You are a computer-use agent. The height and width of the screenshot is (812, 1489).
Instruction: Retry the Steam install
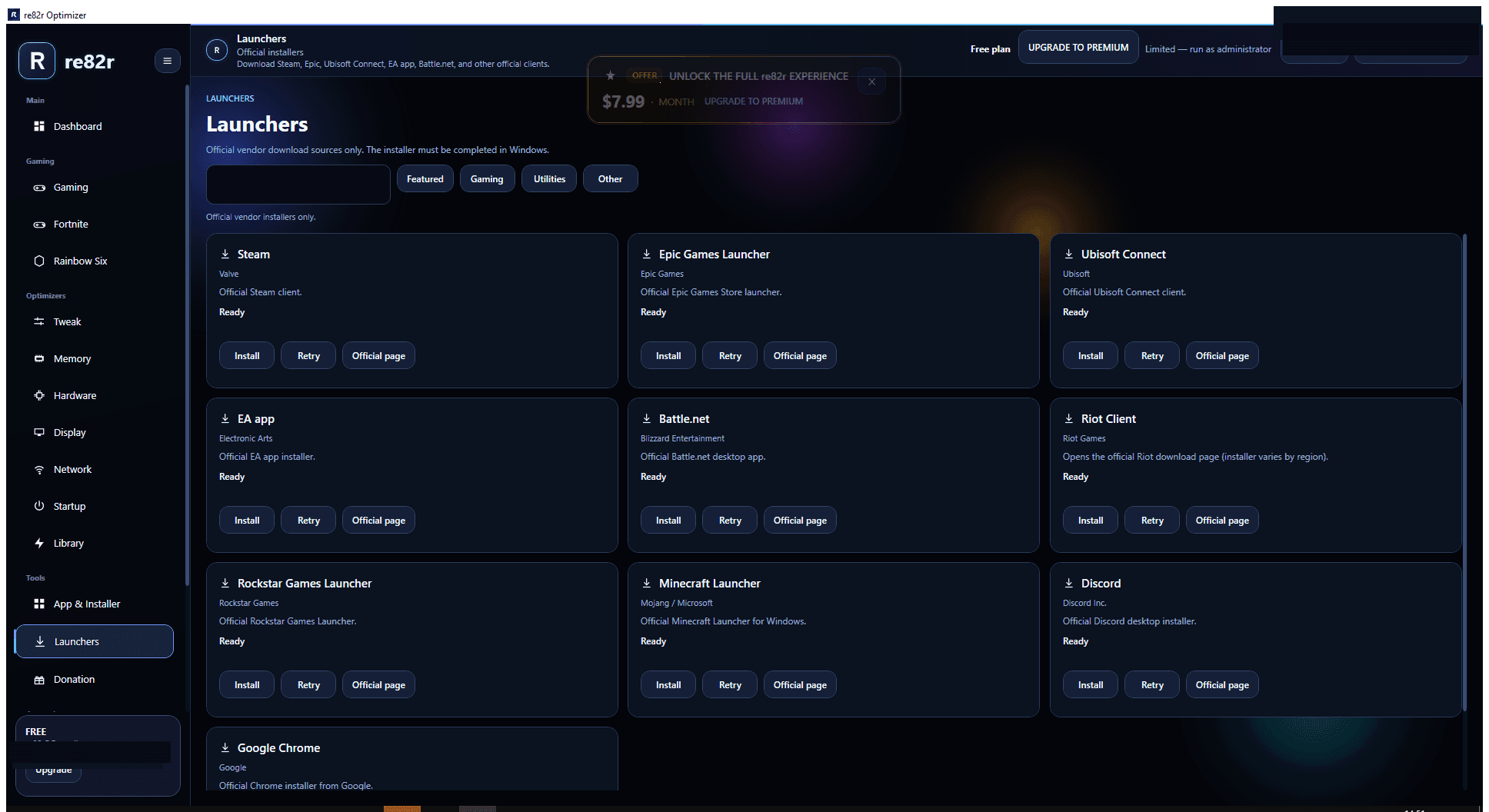coord(308,356)
